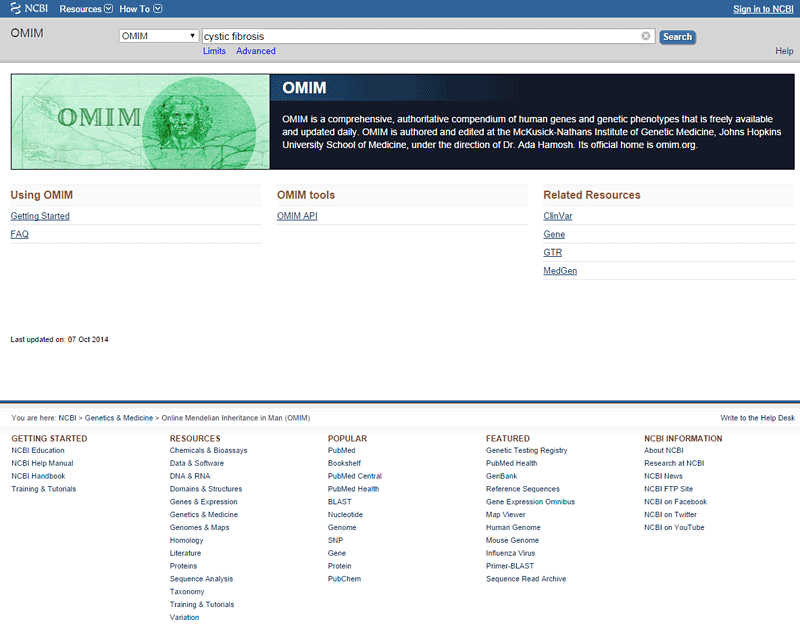Expand the OMIM database selector
This screenshot has height=626, width=800.
tap(159, 36)
